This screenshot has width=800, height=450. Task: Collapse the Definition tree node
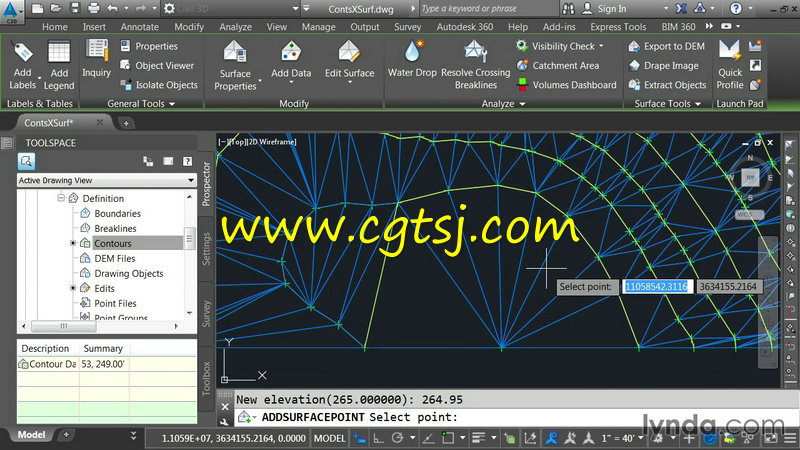pyautogui.click(x=61, y=198)
